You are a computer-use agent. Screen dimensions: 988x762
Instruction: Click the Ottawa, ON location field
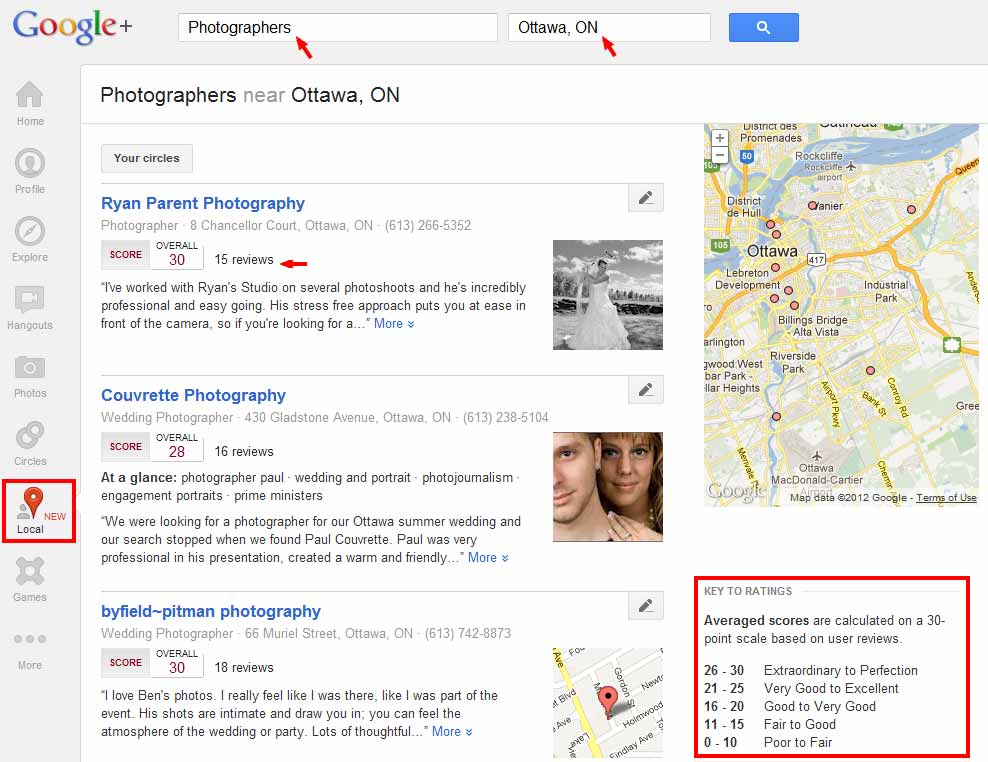[x=609, y=28]
